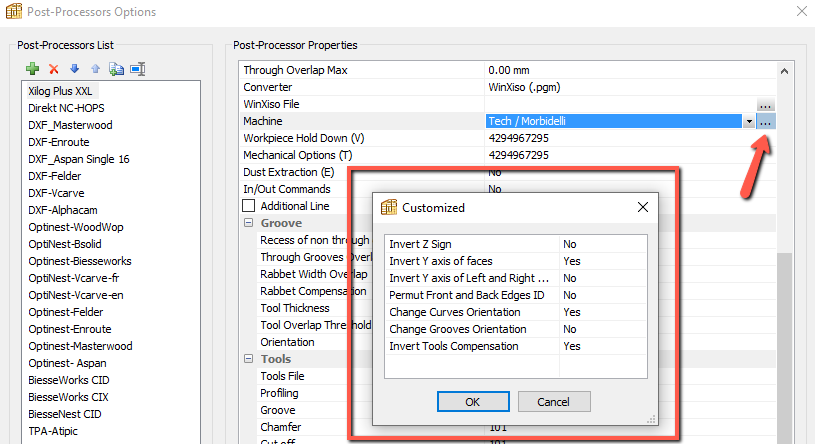Select BiesseNest CID post-processor

click(65, 414)
